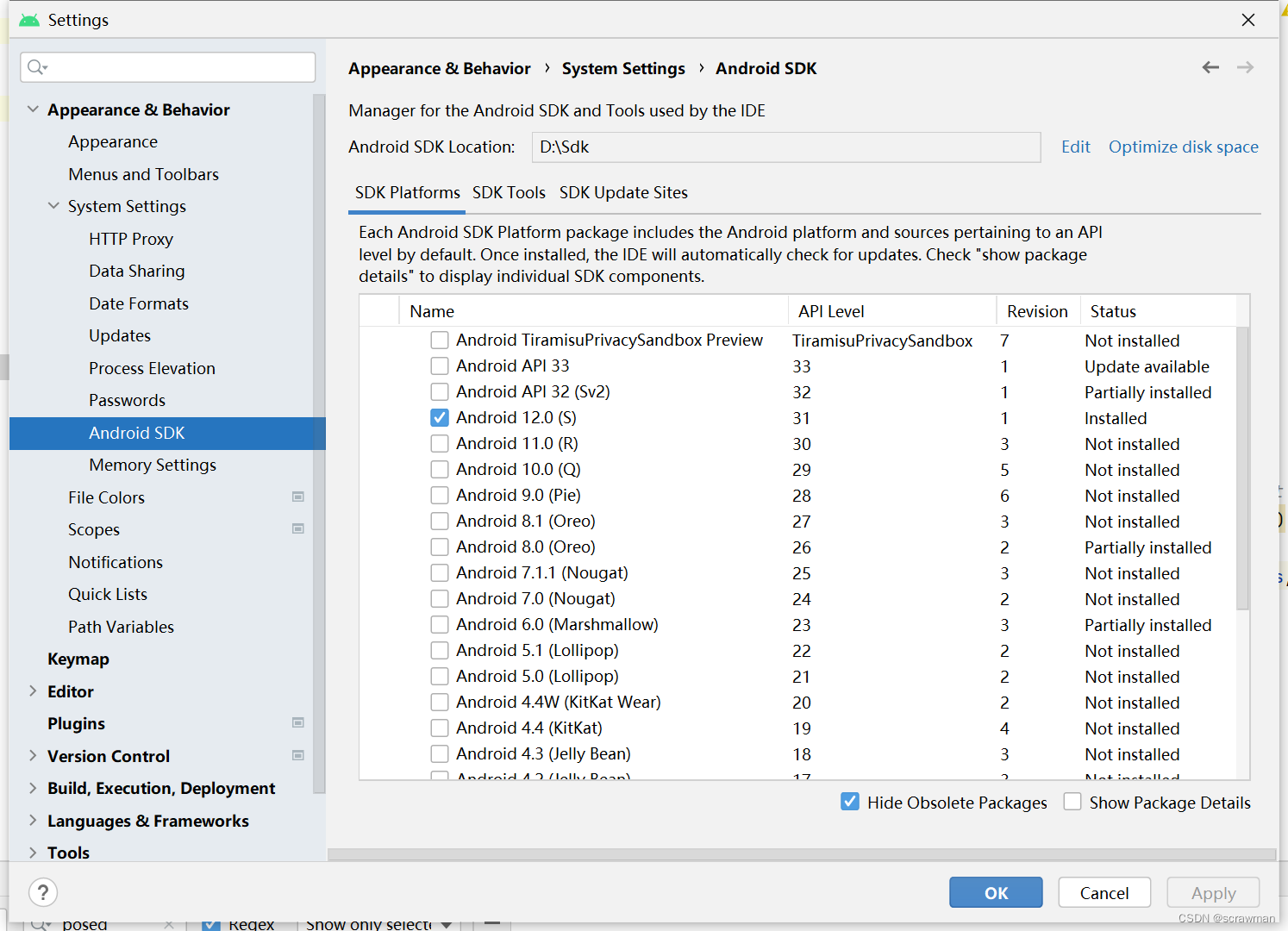Click the Apply button
Viewport: 1288px width, 931px height.
coord(1213,892)
